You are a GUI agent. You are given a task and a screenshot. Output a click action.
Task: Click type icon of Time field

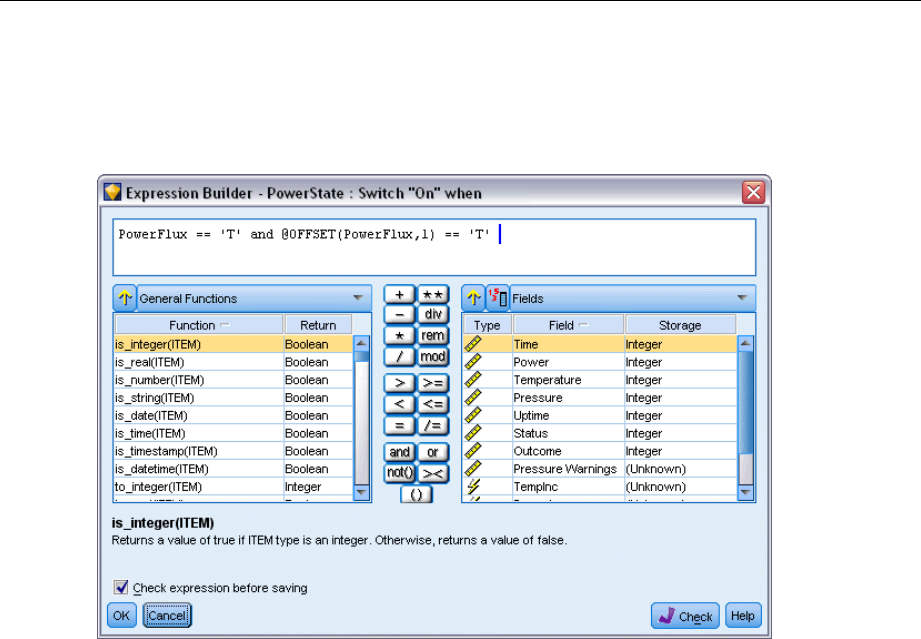click(x=473, y=344)
